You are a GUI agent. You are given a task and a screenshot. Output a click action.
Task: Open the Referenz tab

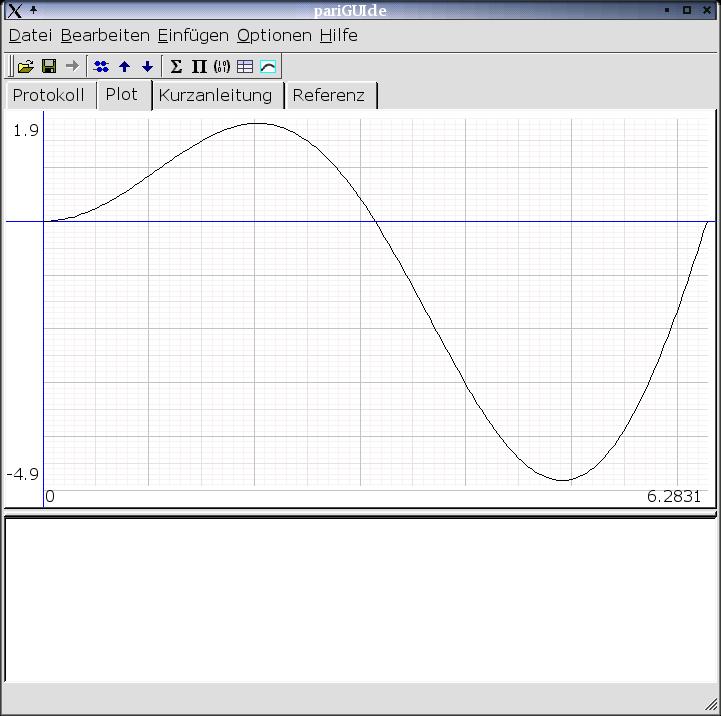(328, 96)
